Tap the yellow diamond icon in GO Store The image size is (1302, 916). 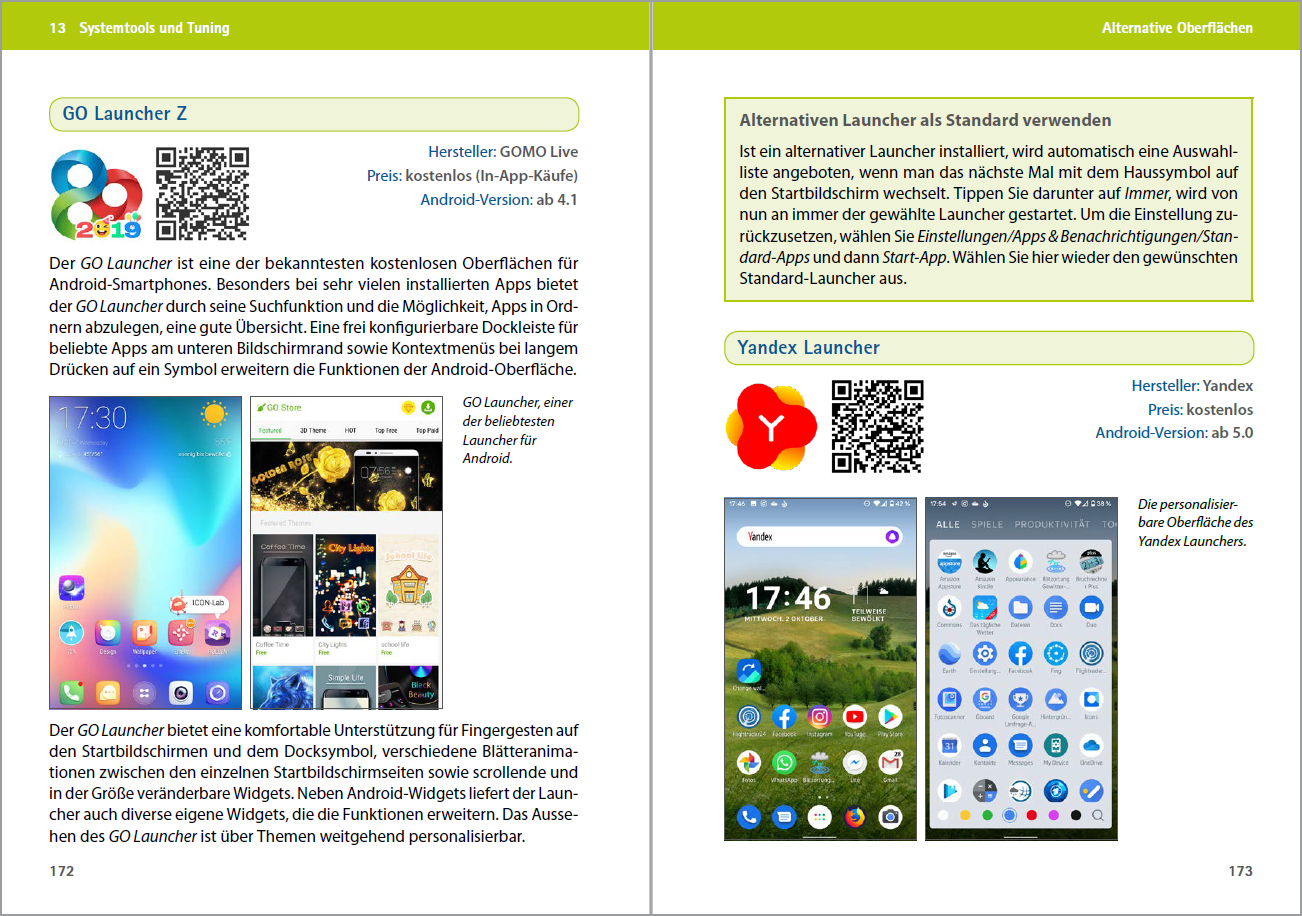click(x=408, y=407)
